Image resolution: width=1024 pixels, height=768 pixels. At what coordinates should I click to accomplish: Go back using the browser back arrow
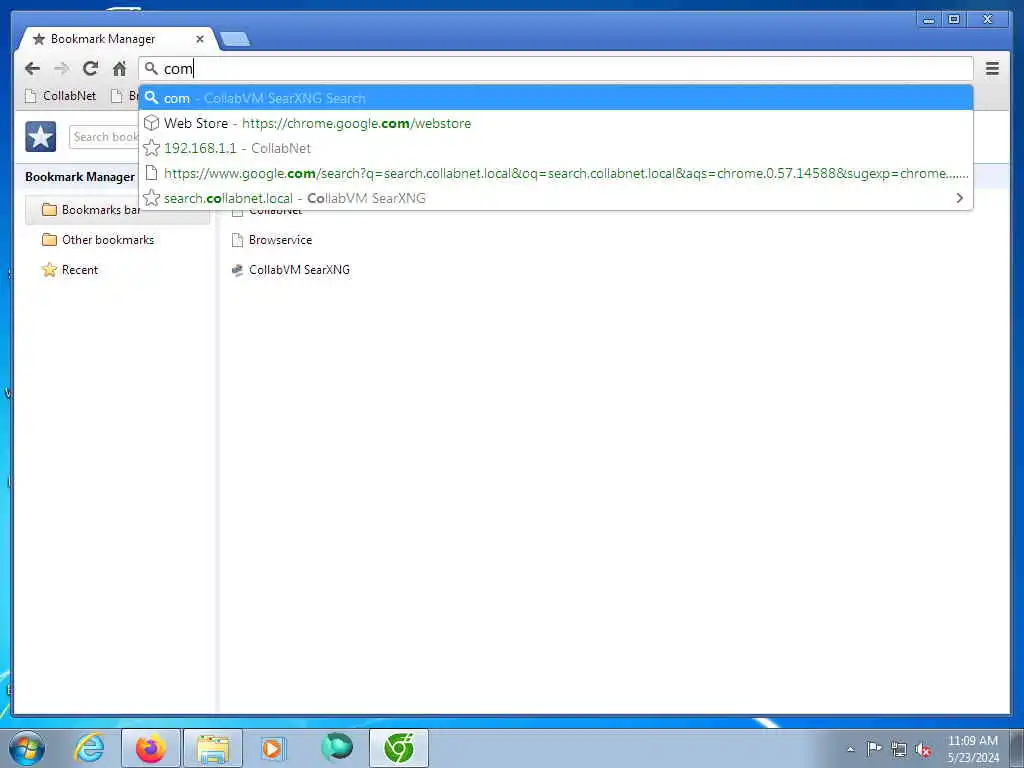pos(32,69)
